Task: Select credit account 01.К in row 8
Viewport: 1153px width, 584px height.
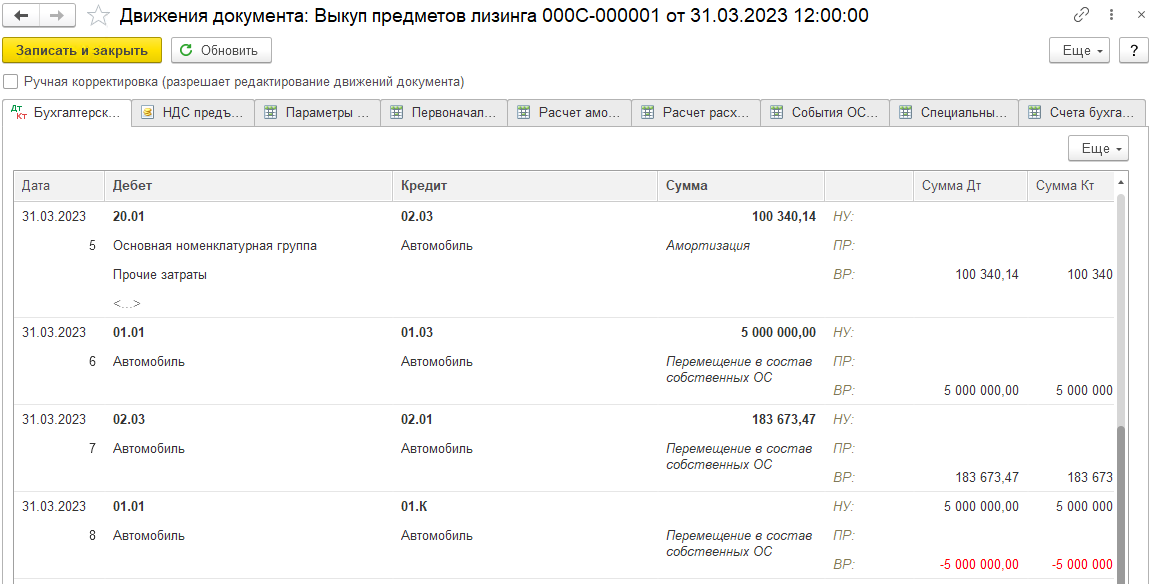Action: tap(414, 506)
